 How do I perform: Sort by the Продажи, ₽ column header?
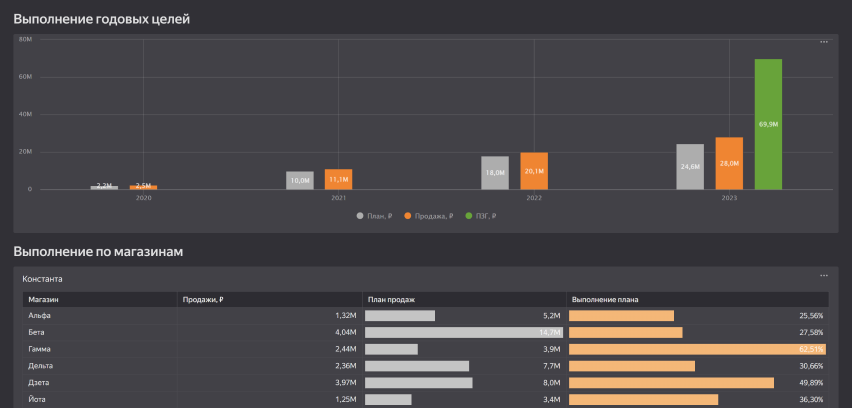tap(203, 299)
